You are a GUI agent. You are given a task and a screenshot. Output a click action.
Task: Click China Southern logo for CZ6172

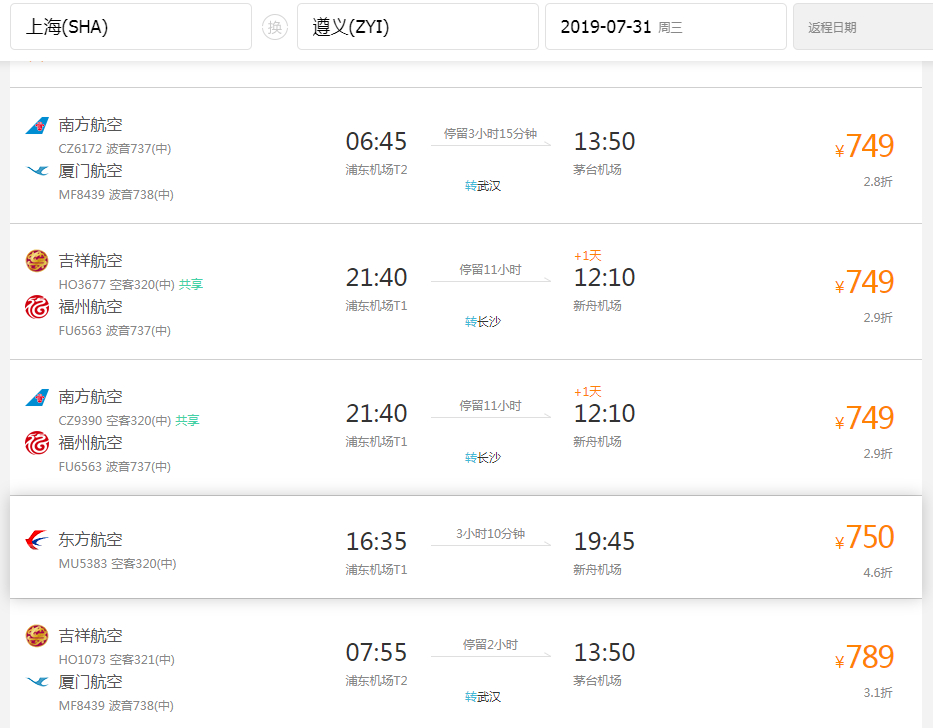pos(37,126)
